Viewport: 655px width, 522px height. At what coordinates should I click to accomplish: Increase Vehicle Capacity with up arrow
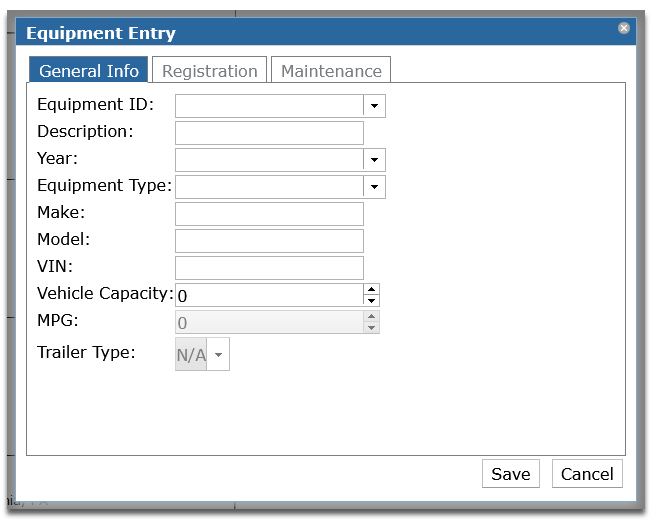tap(371, 289)
